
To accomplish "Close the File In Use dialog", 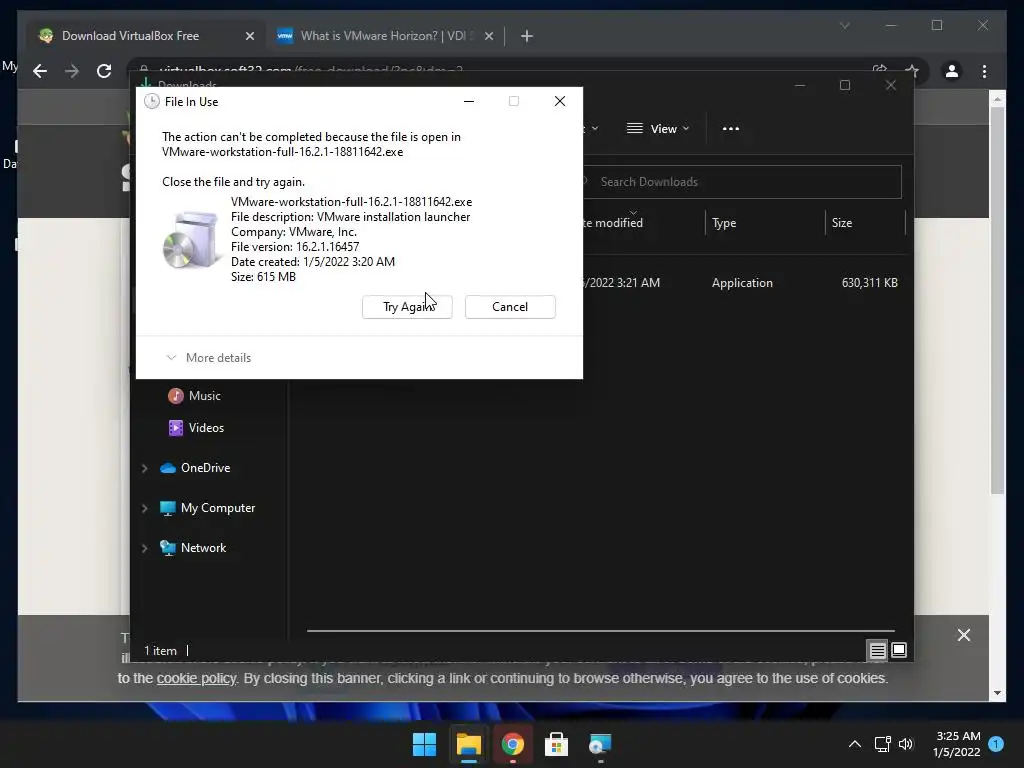I will [x=560, y=101].
